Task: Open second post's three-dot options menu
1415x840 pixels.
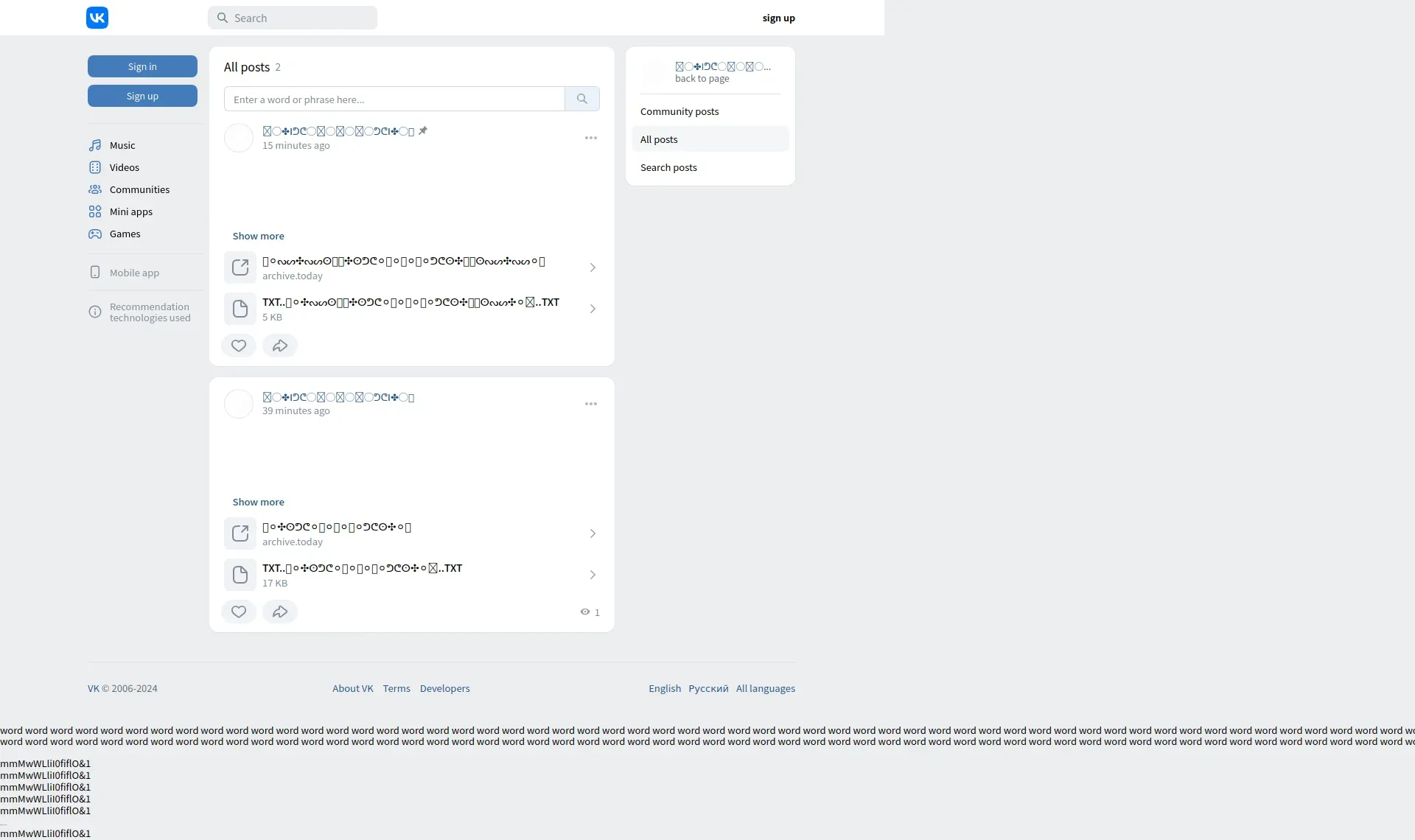Action: pyautogui.click(x=591, y=404)
